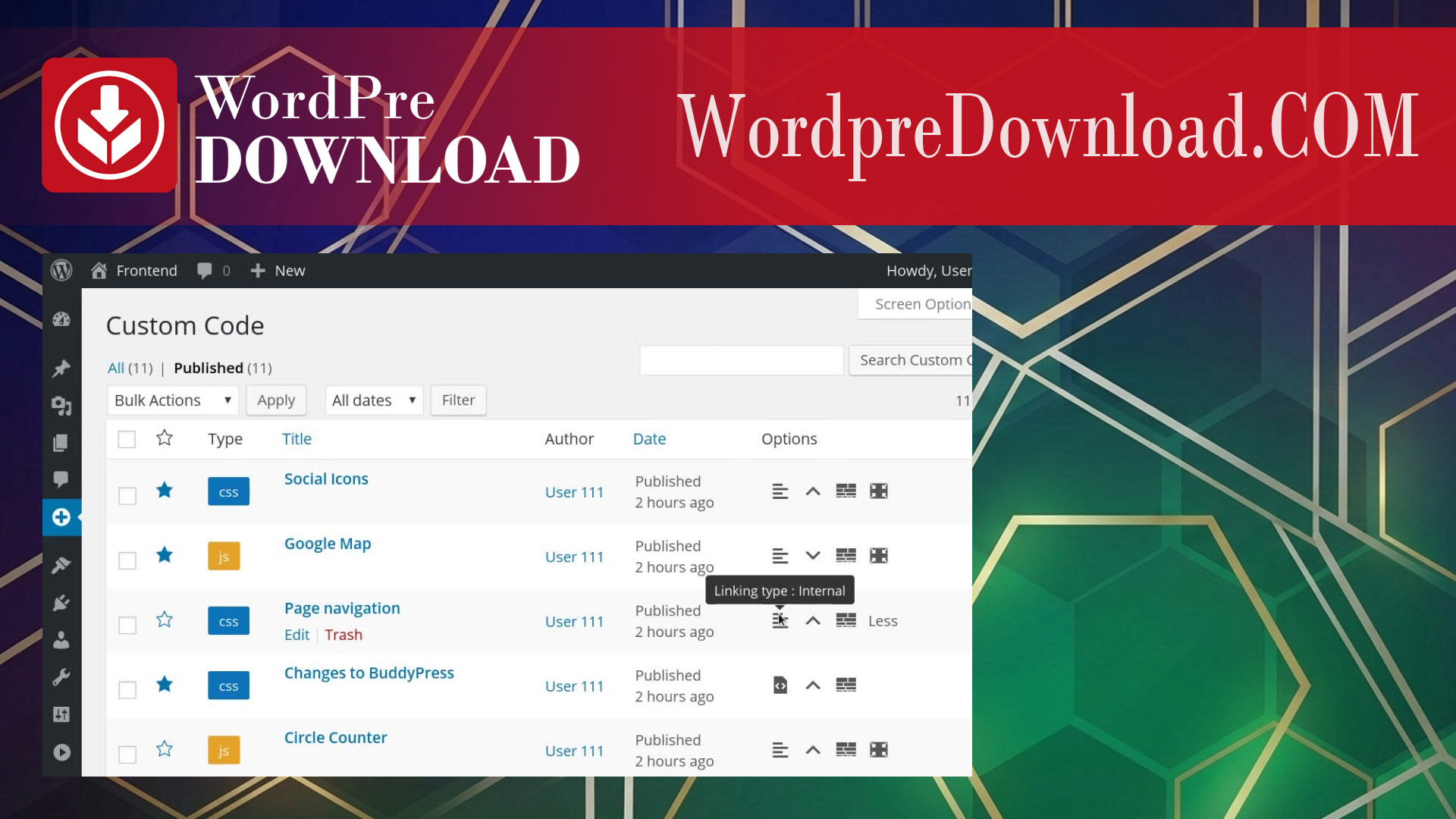Show the All (11) filter view
The image size is (1456, 819).
130,368
